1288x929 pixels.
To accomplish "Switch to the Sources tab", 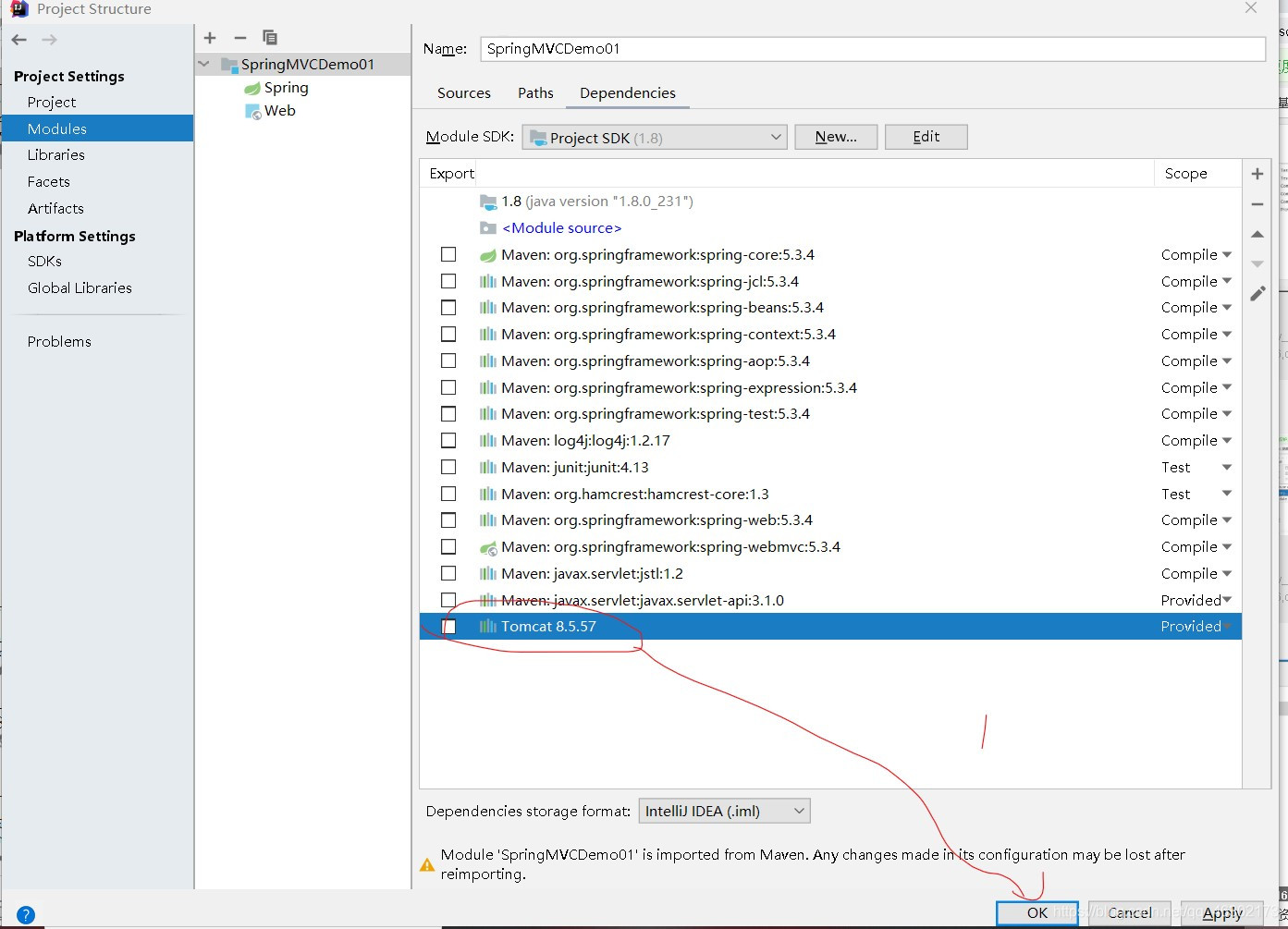I will click(x=464, y=93).
